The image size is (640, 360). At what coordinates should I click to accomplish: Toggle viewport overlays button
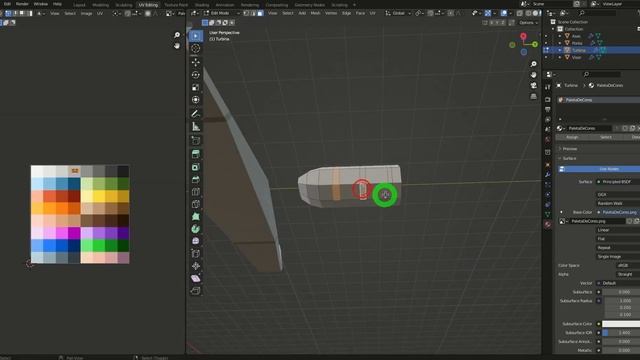[504, 13]
